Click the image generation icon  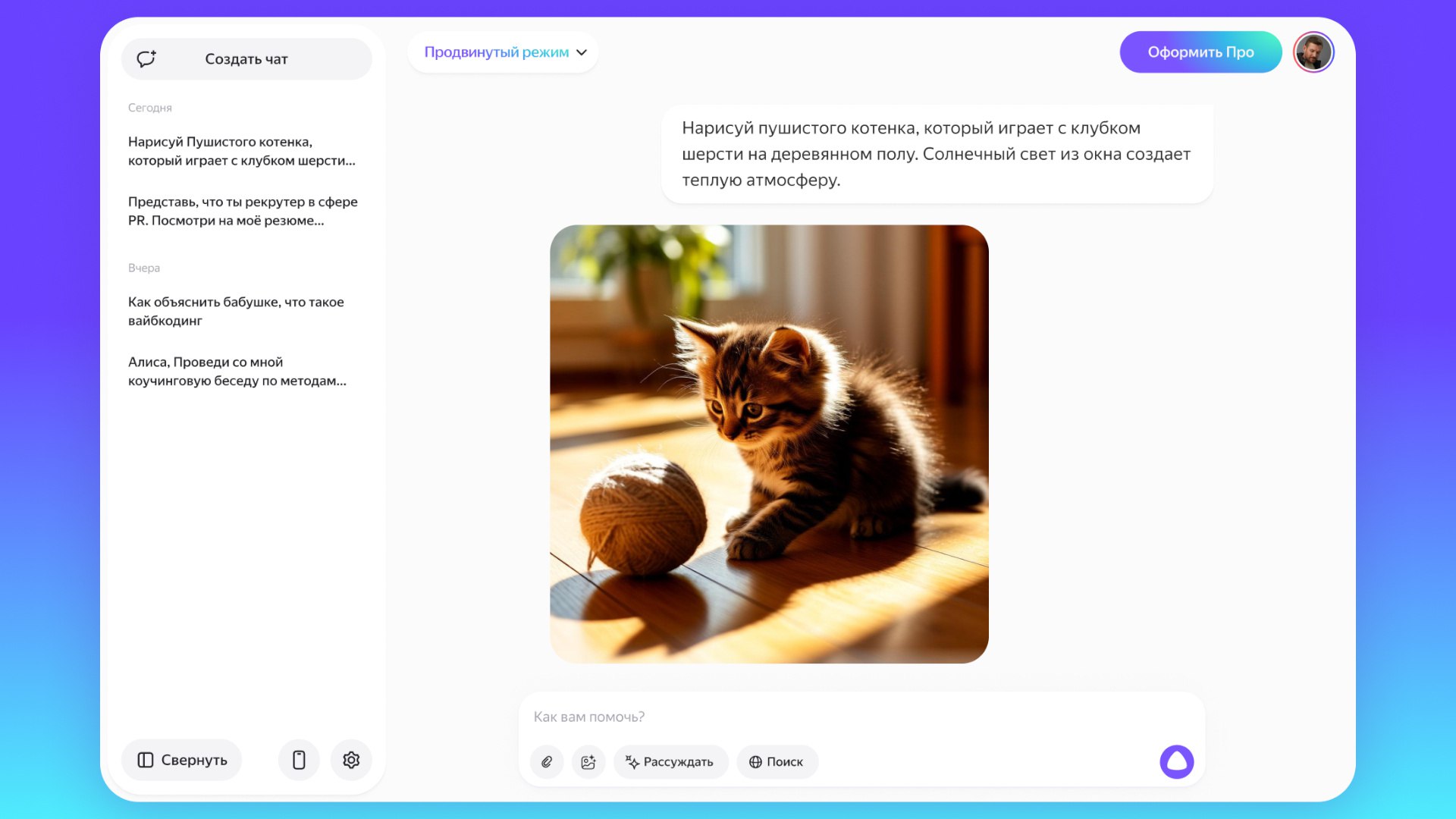point(588,762)
